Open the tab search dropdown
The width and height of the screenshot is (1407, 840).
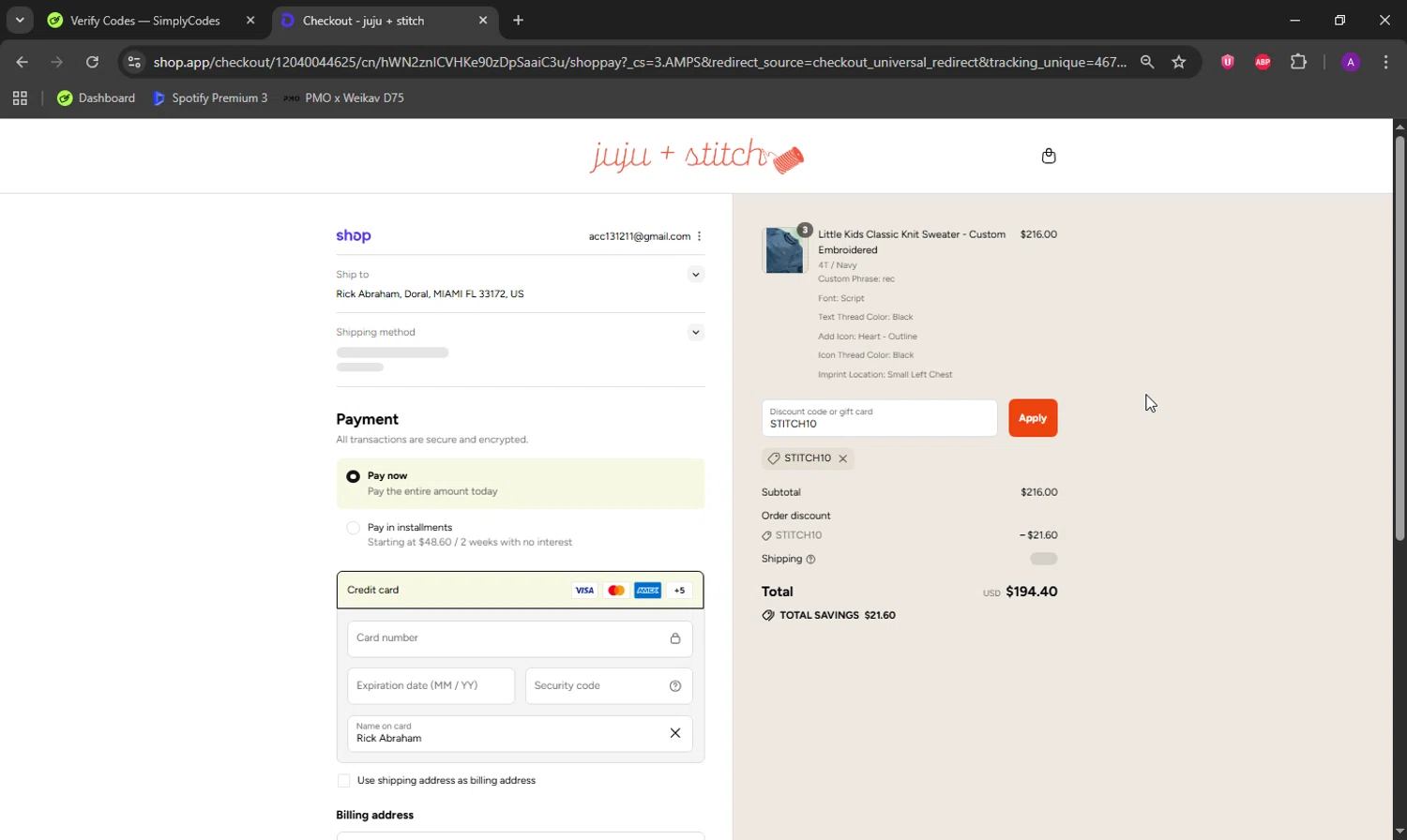pos(20,20)
